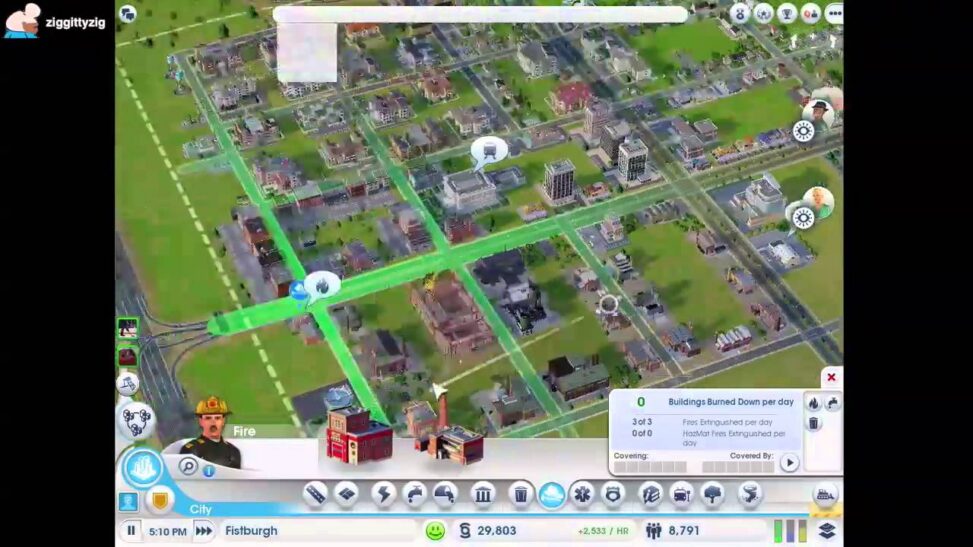Open the upper advisor gear notification
The height and width of the screenshot is (547, 973).
point(803,132)
